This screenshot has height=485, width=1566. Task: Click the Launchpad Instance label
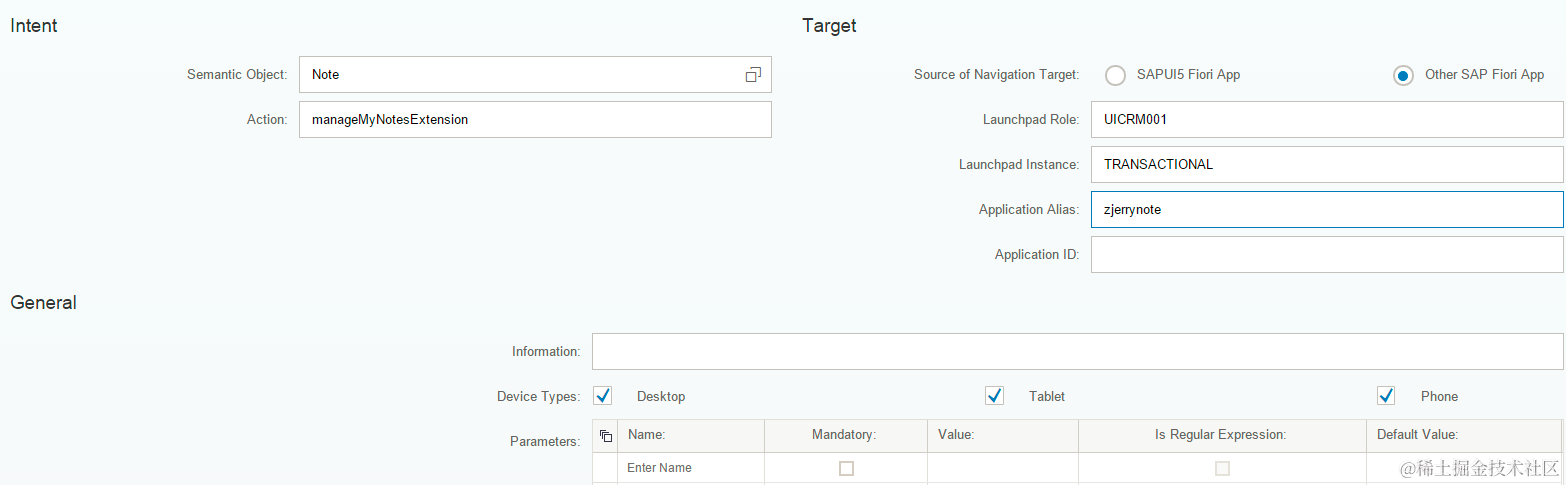point(1019,165)
